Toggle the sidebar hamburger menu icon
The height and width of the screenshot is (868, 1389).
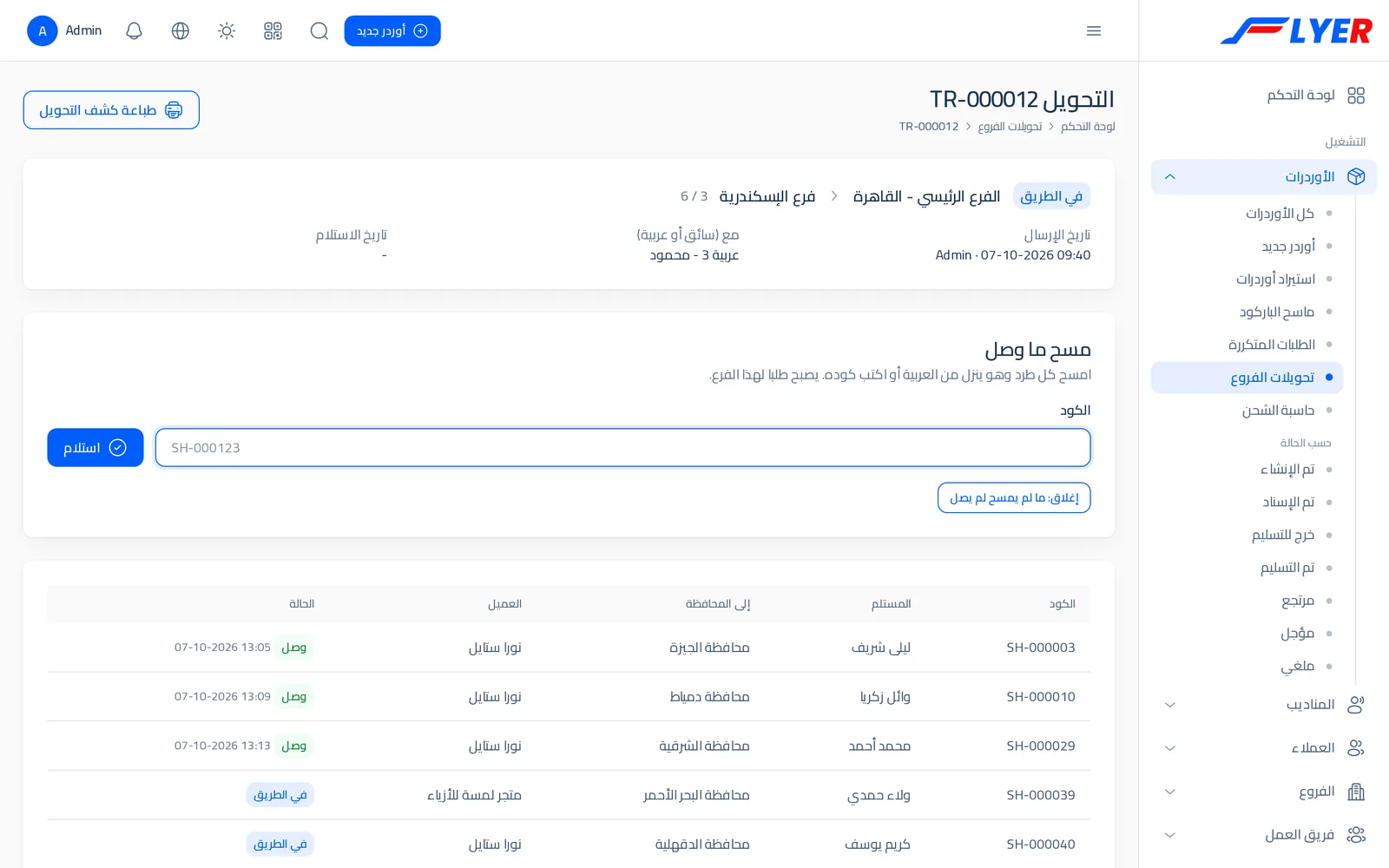[x=1094, y=31]
